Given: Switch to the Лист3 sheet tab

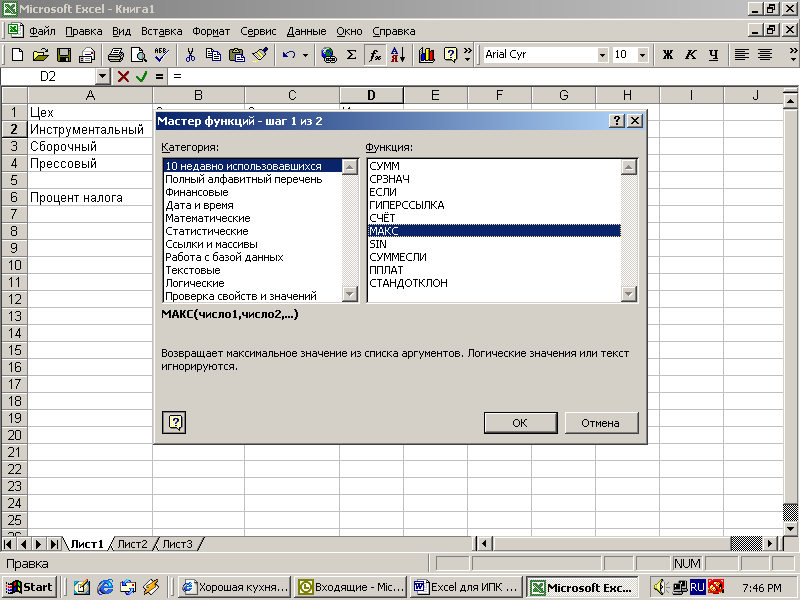Looking at the screenshot, I should point(178,544).
